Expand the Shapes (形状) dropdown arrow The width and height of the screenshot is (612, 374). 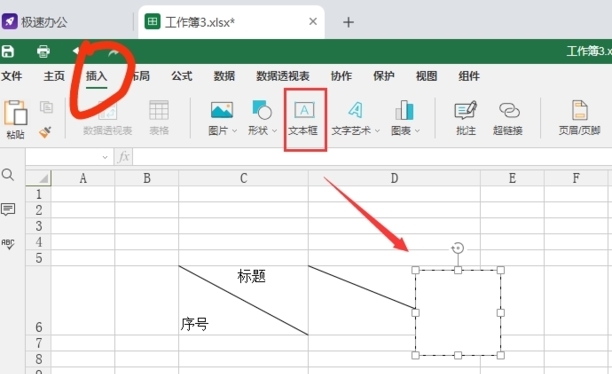coord(274,131)
